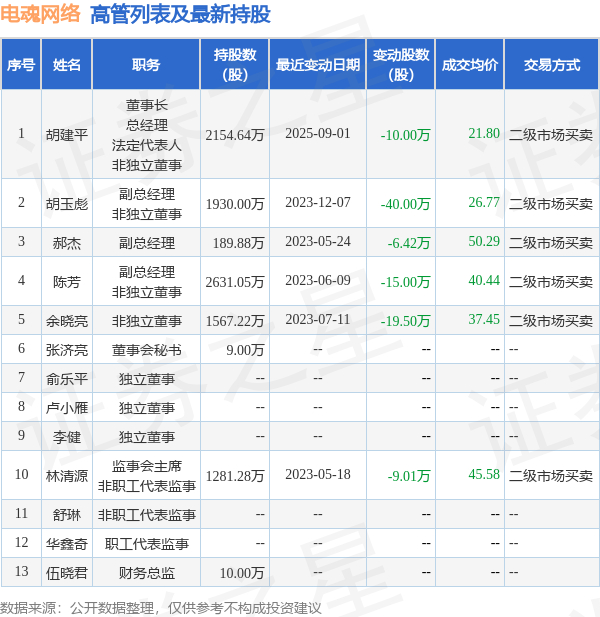Click average price 40.44
This screenshot has width=600, height=617.
(484, 280)
